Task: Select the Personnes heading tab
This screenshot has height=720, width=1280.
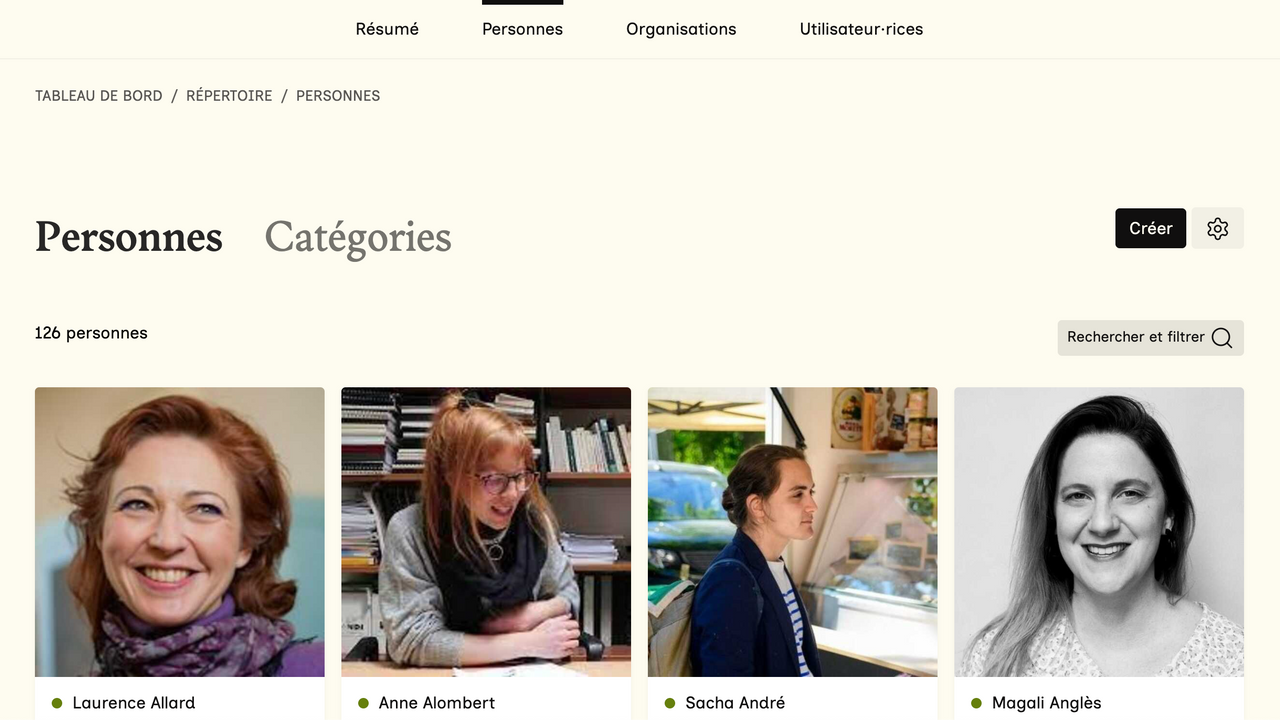Action: pyautogui.click(x=129, y=237)
